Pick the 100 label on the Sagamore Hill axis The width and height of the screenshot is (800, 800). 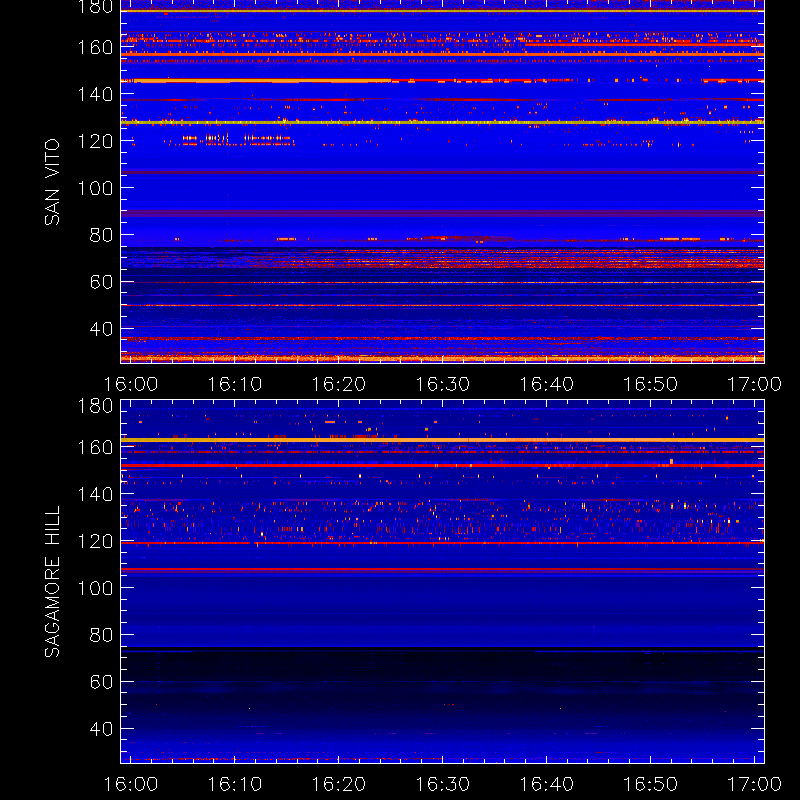pos(95,588)
